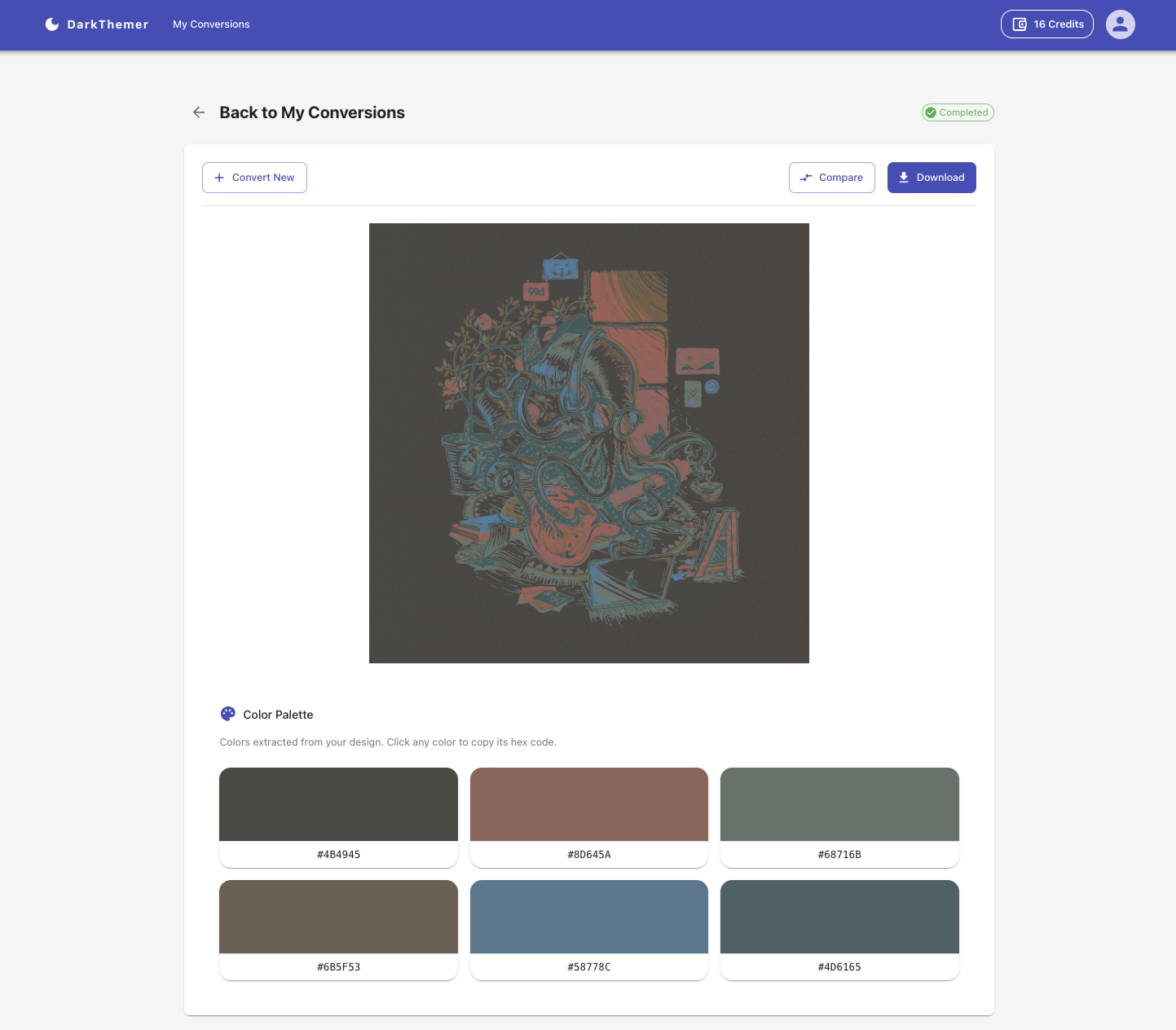Click the plus icon on Convert New

pyautogui.click(x=218, y=177)
